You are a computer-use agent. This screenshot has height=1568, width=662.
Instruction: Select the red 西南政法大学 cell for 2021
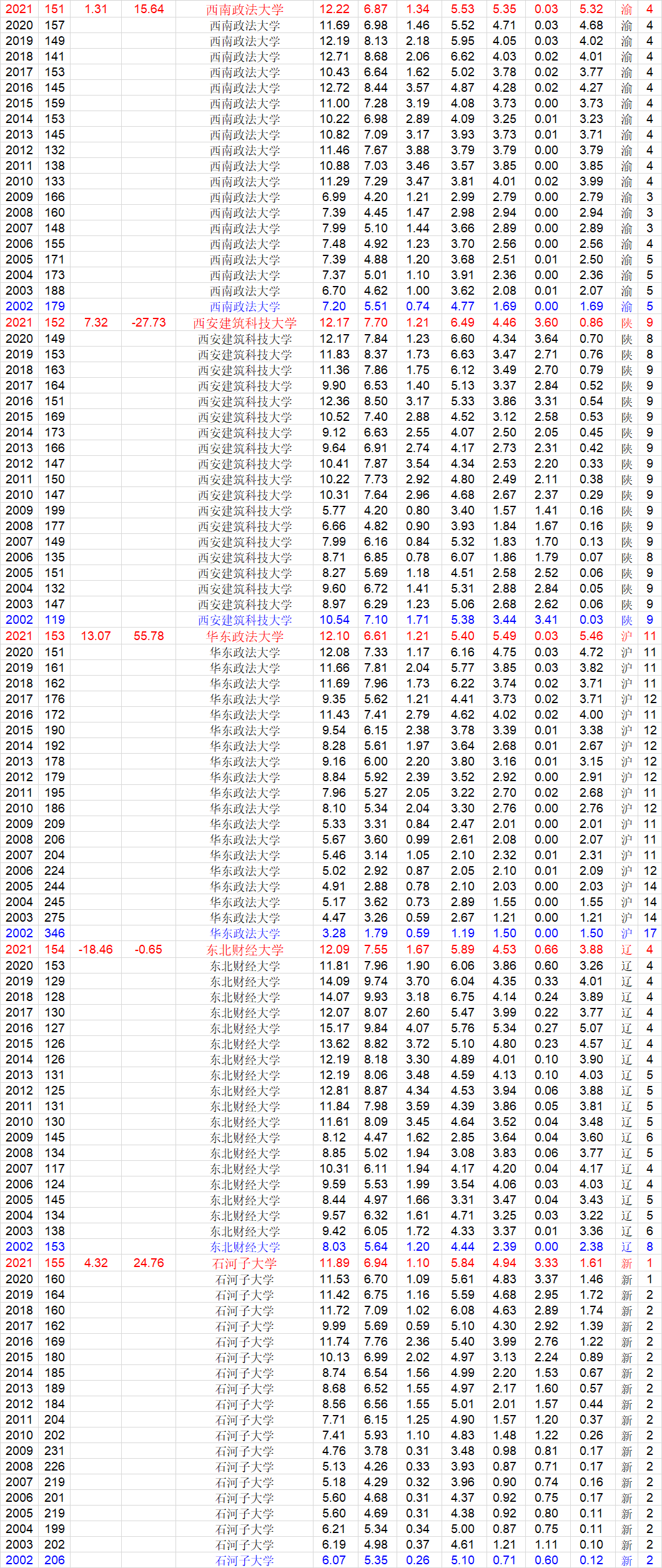[x=245, y=9]
